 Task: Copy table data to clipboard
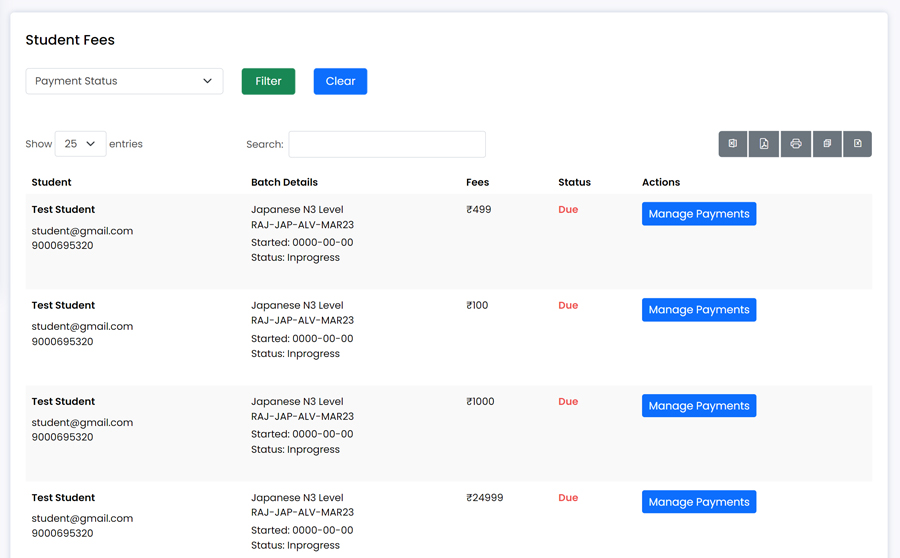(x=827, y=144)
